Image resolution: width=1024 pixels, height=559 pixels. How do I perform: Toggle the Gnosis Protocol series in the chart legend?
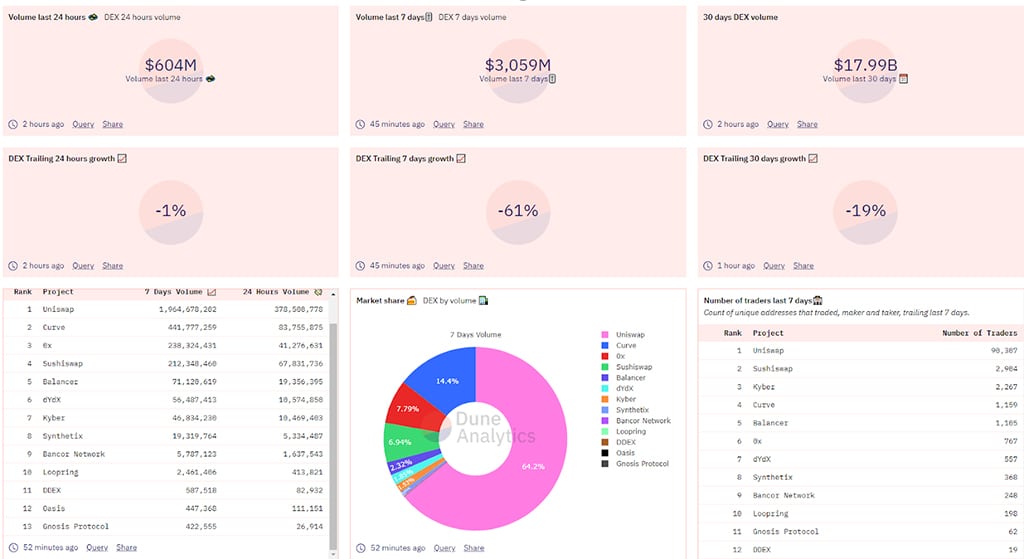coord(635,464)
